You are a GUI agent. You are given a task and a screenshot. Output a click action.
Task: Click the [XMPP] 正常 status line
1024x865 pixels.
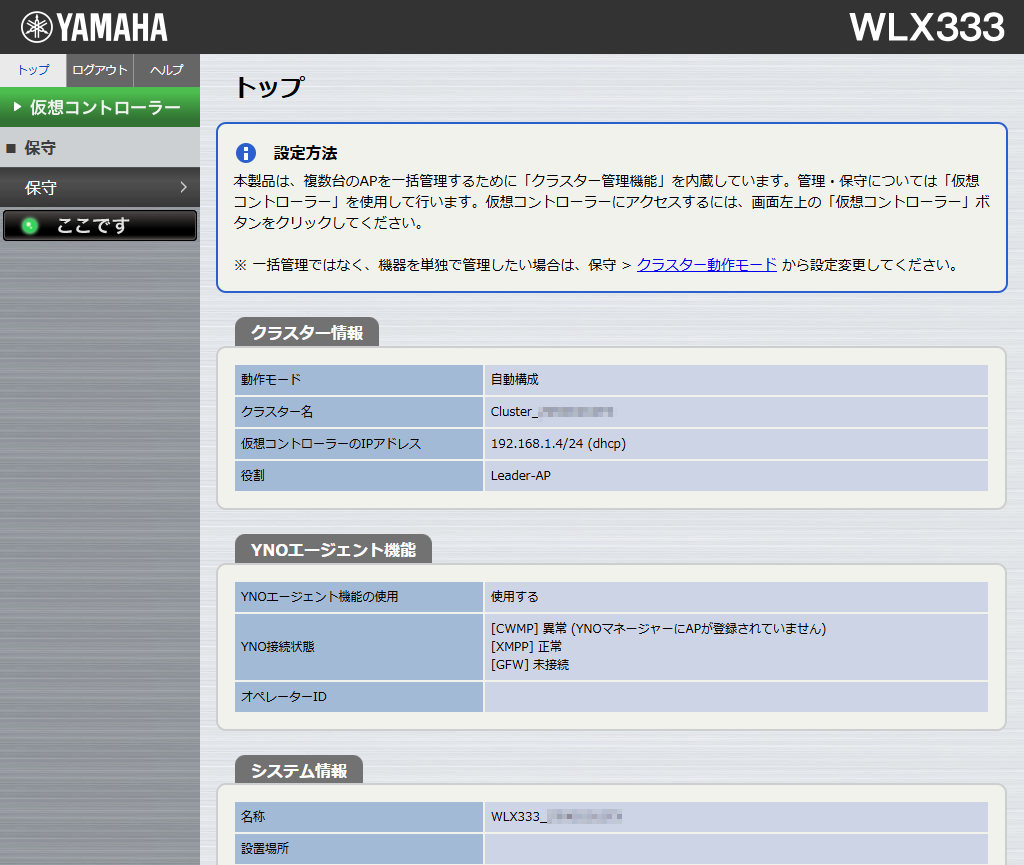pyautogui.click(x=526, y=646)
